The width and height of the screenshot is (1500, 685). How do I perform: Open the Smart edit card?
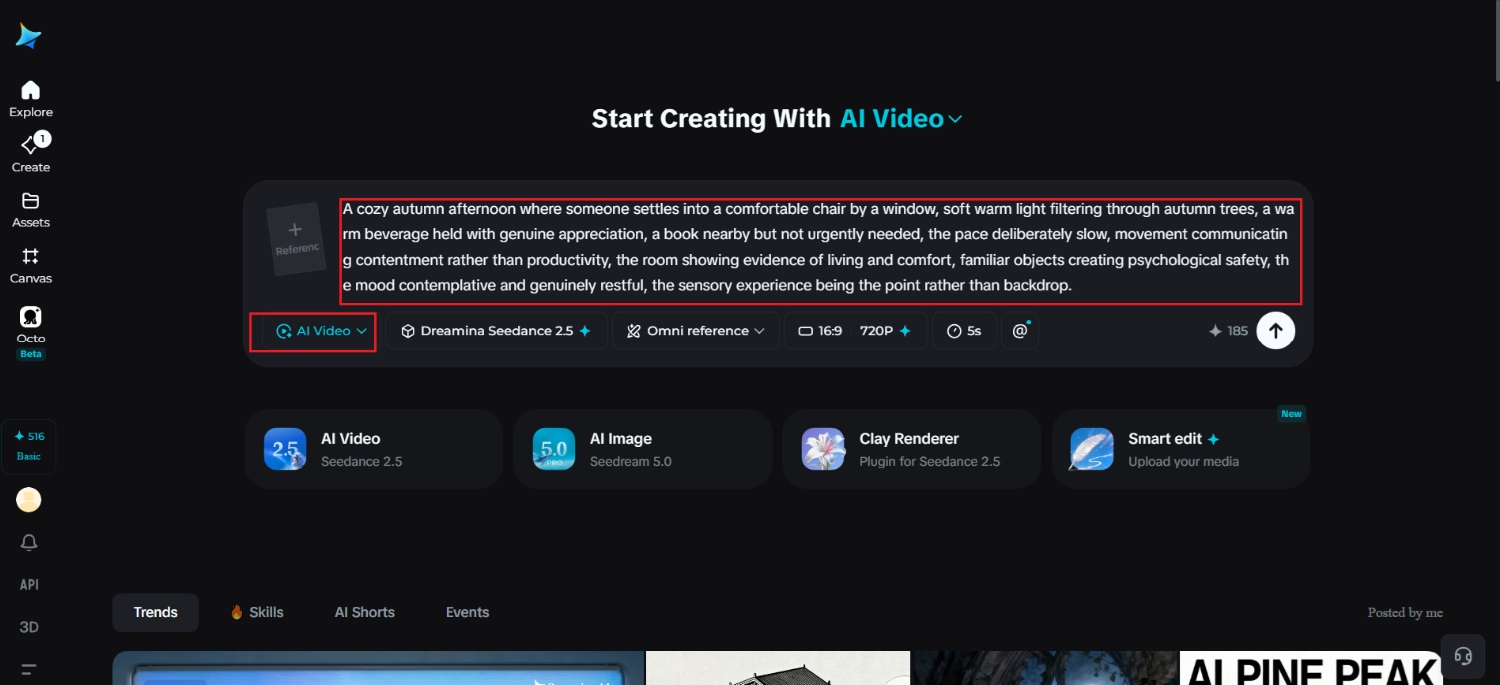(1181, 449)
